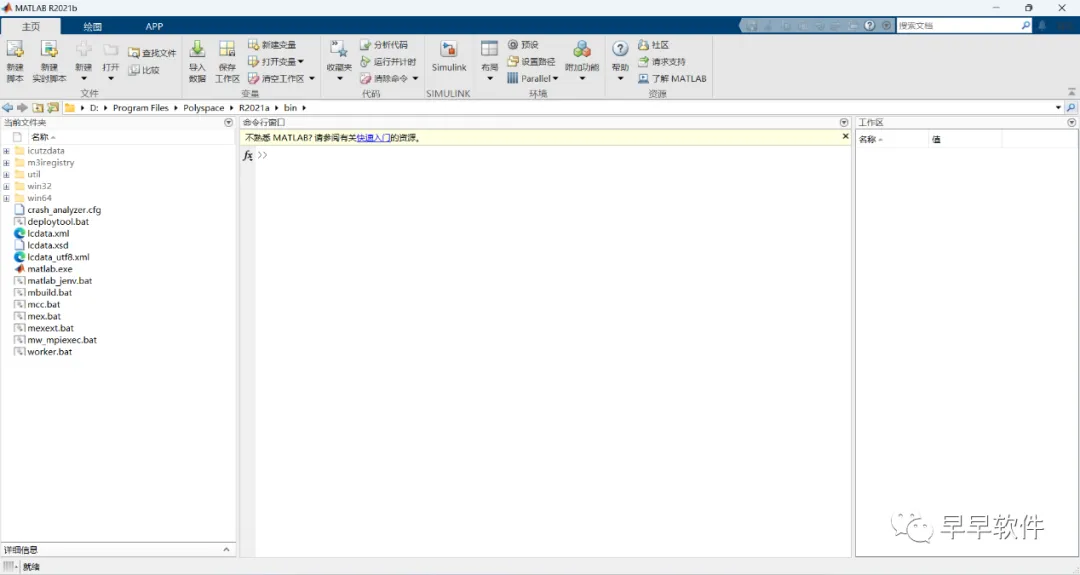Open the 新建 (New) dropdown
The height and width of the screenshot is (575, 1080).
click(x=83, y=79)
